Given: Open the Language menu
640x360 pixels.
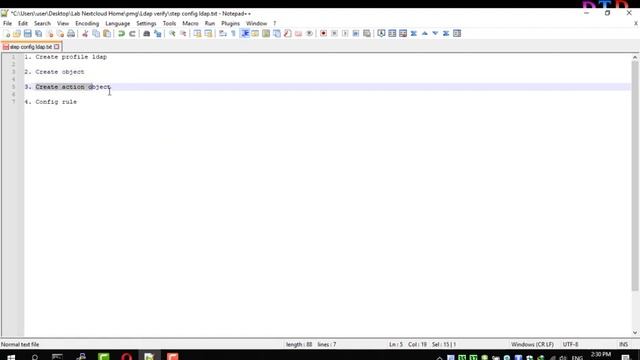Looking at the screenshot, I should [118, 23].
